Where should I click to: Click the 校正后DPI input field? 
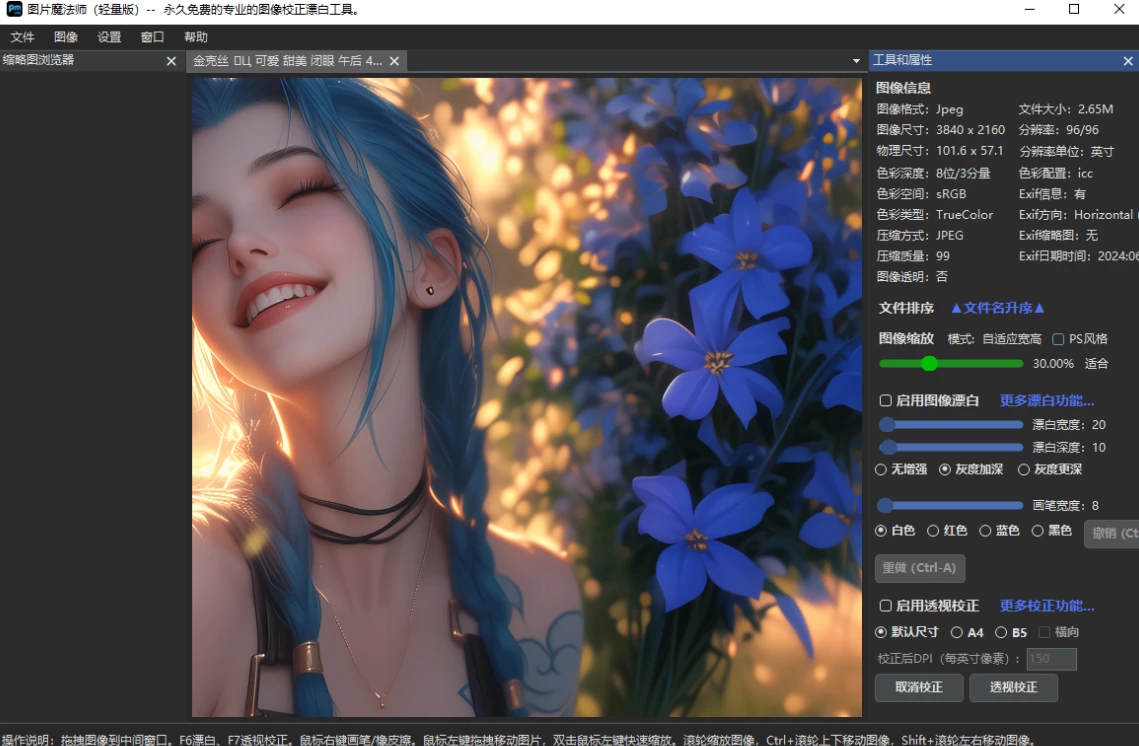(1051, 659)
